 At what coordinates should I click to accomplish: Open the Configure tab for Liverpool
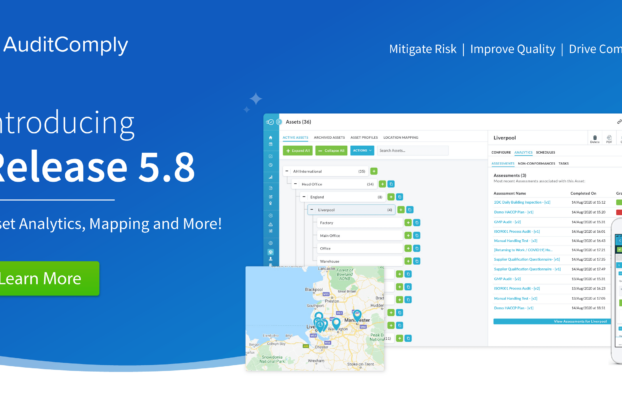tap(501, 152)
